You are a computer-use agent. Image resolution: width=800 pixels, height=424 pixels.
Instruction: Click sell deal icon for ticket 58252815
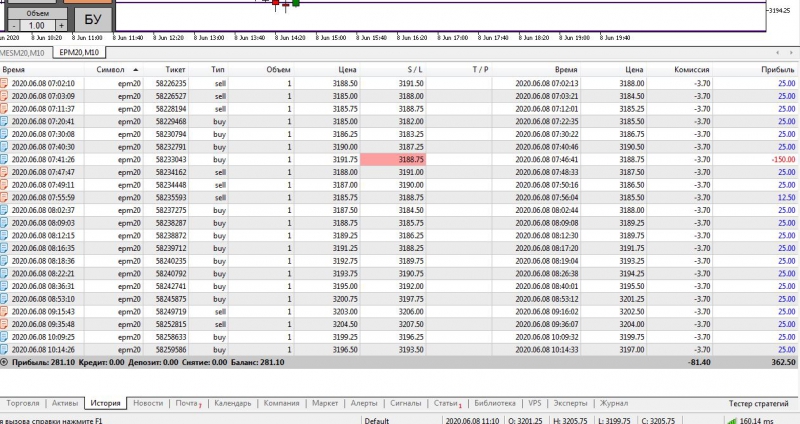point(4,324)
